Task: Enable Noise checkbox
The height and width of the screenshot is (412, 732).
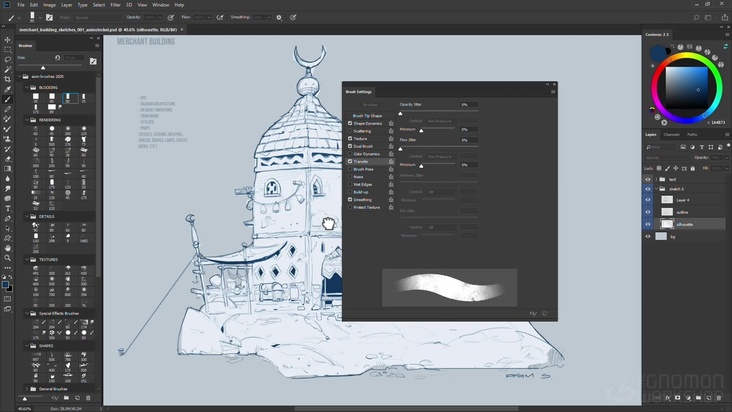Action: click(350, 177)
